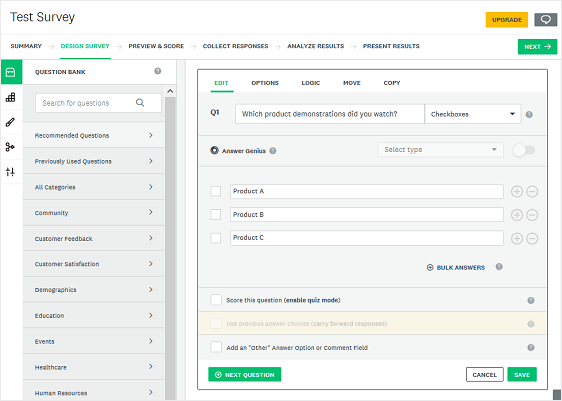562x401 pixels.
Task: Click help icon for Other answer option
Action: (x=531, y=347)
